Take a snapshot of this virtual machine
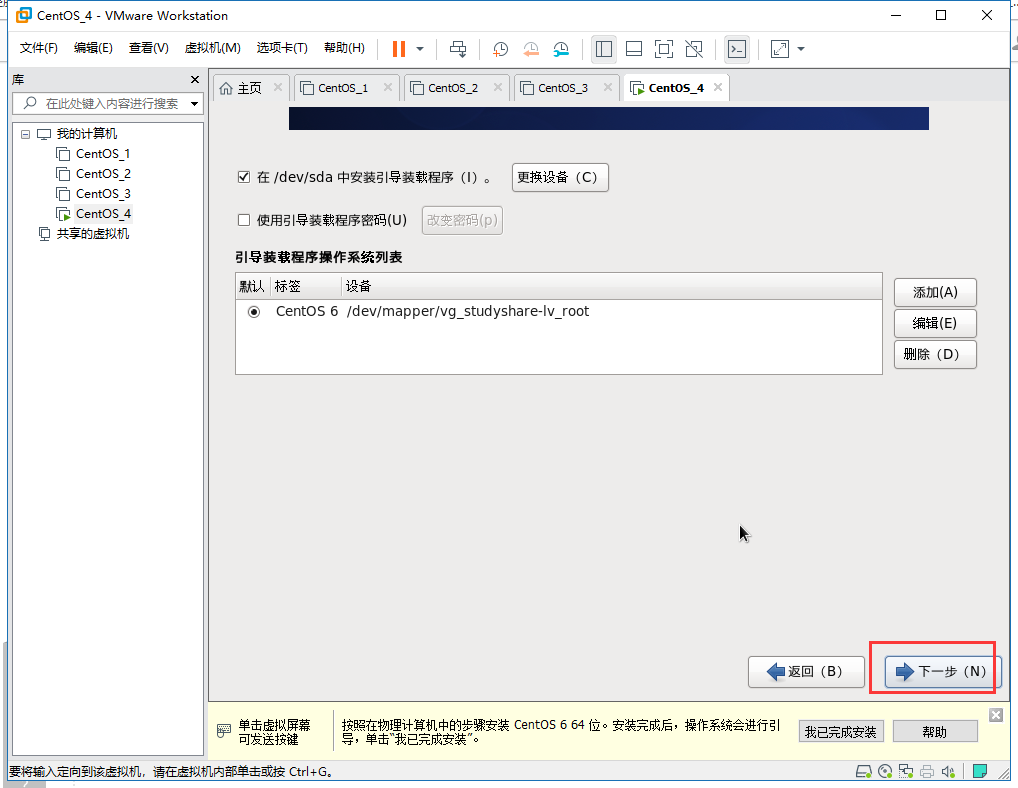 tap(500, 49)
